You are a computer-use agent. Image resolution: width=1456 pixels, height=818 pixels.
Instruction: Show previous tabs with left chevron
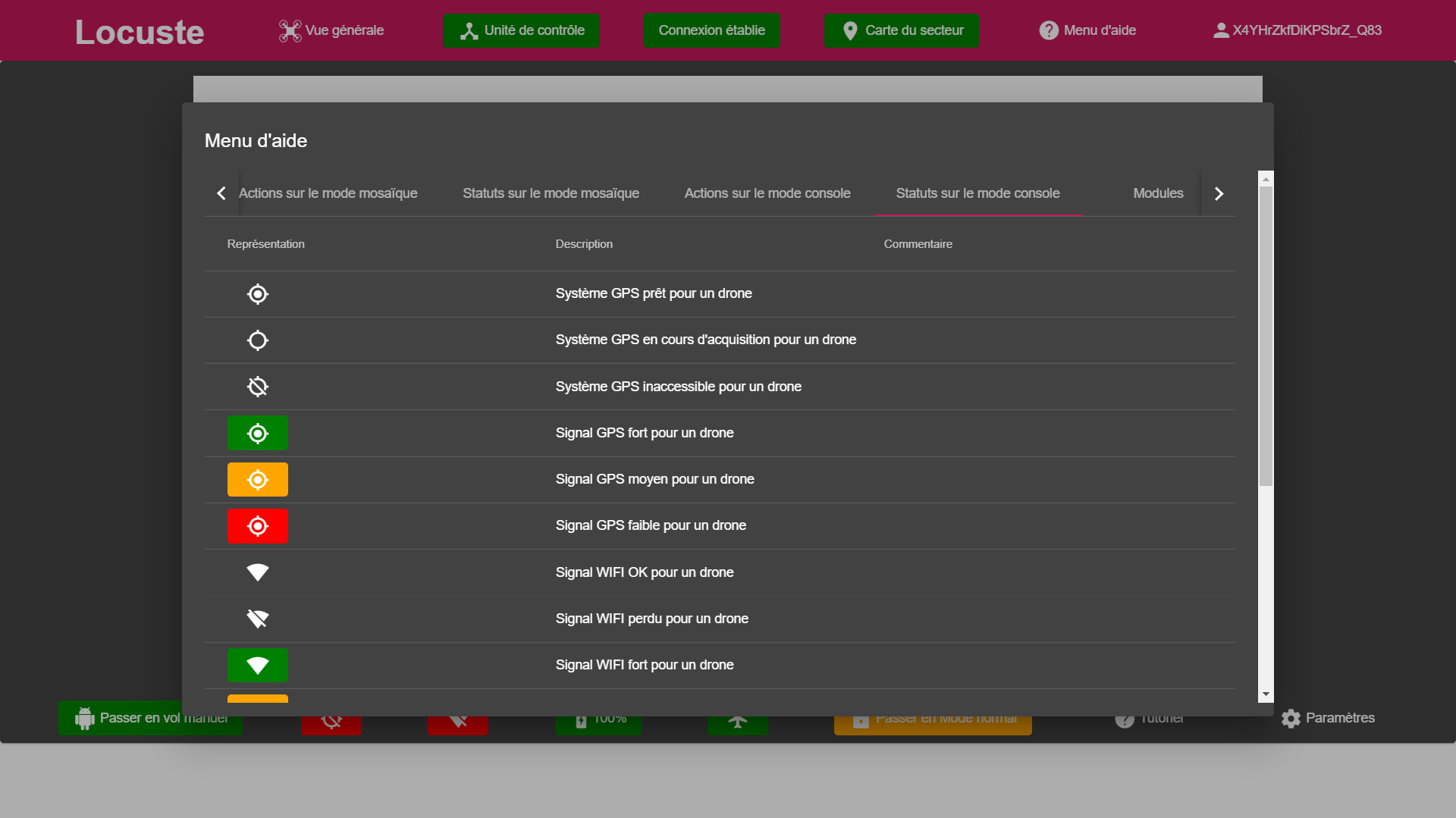[221, 193]
